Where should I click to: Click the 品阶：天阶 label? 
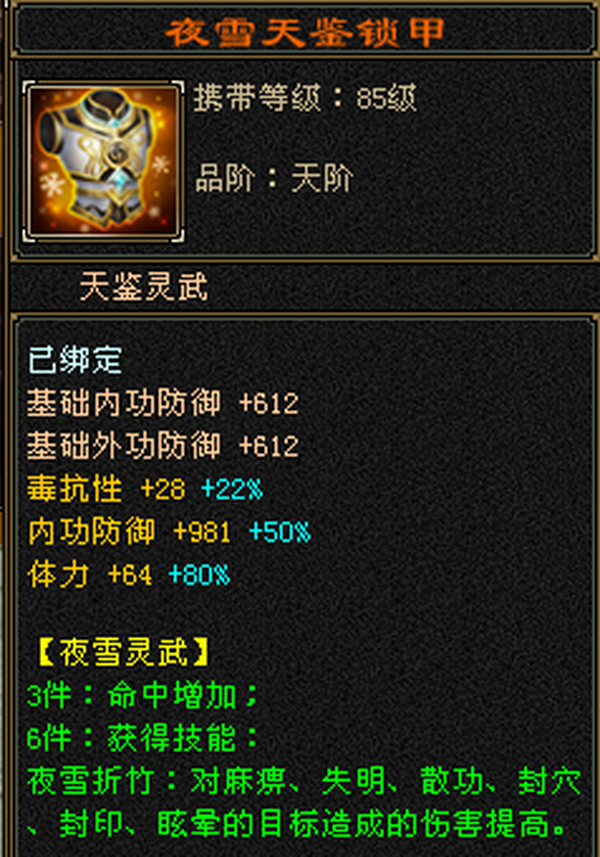tap(274, 178)
